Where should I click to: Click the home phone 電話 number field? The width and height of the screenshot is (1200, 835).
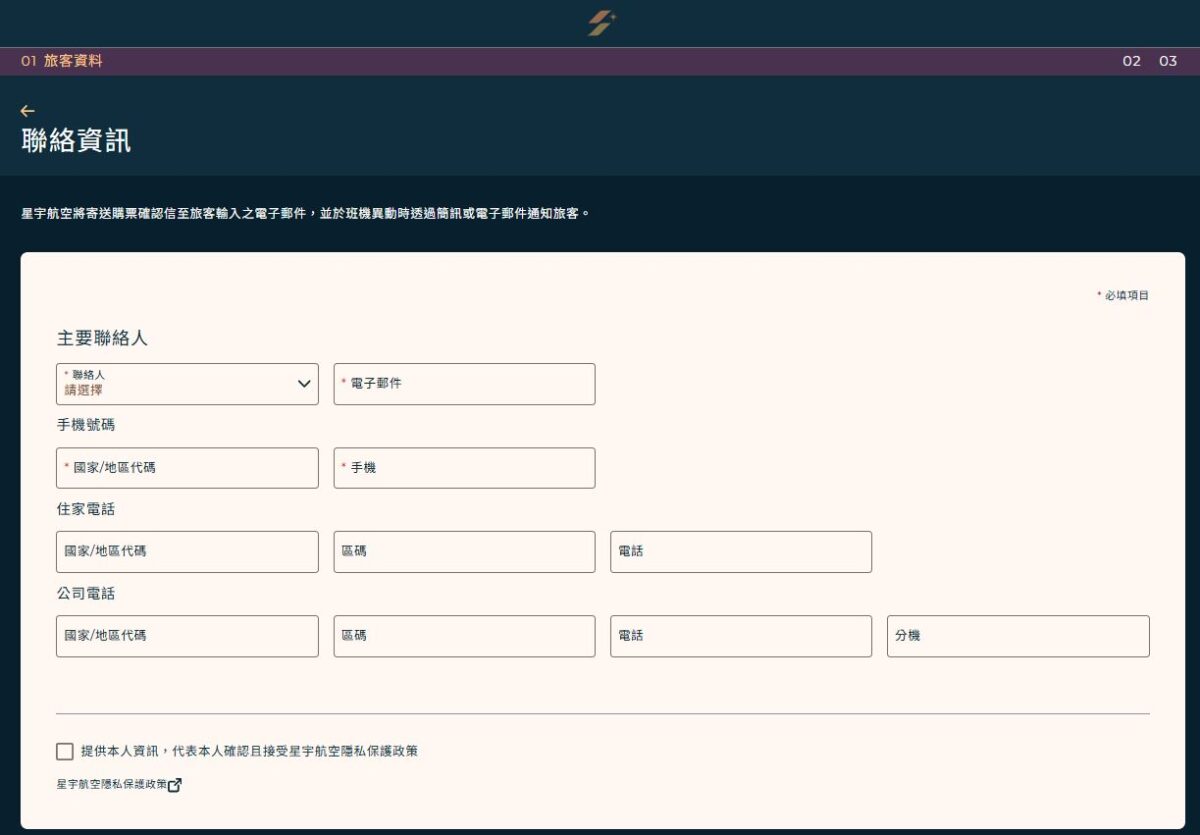(741, 552)
